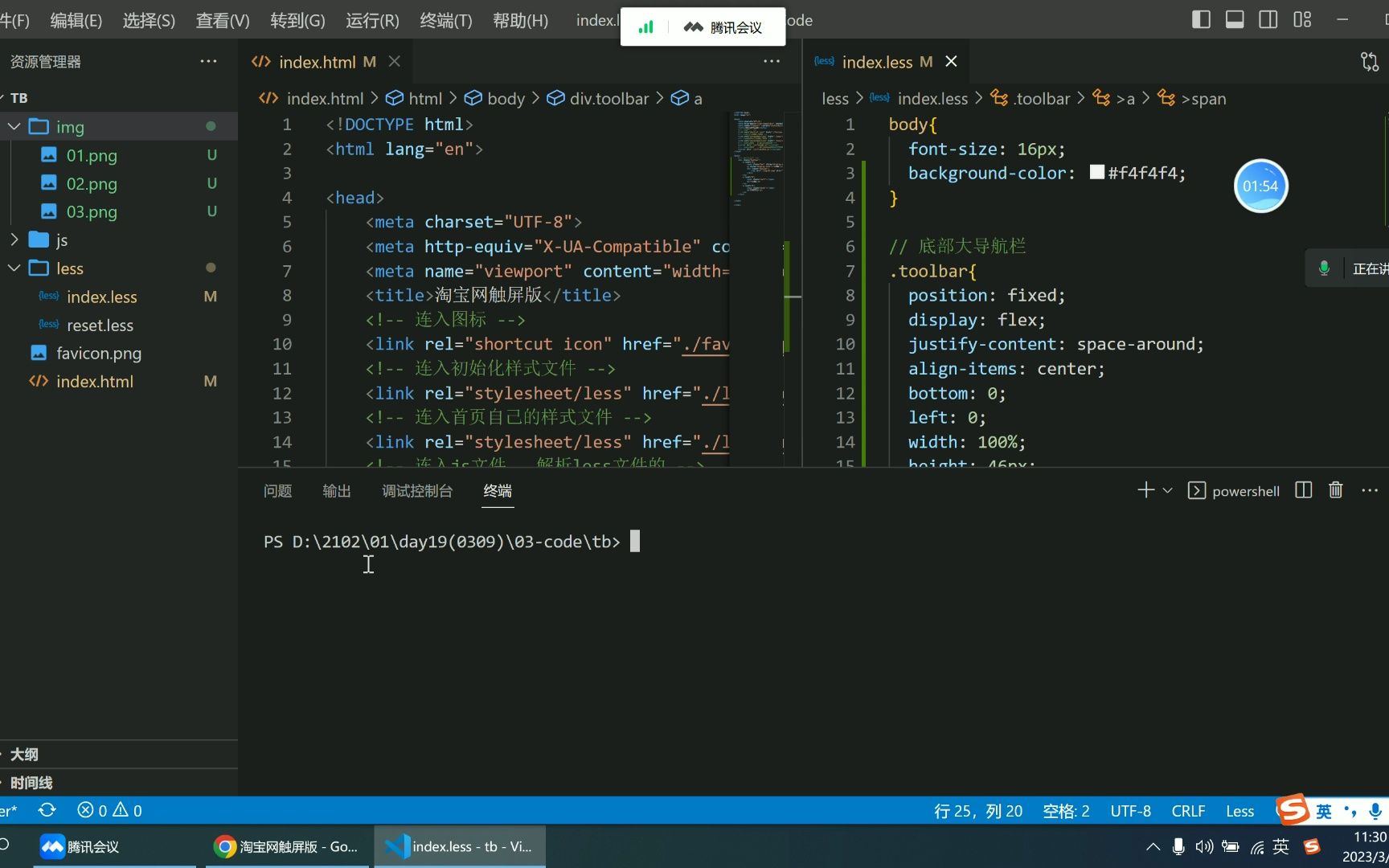Change end of line CRLF setting

click(1188, 810)
